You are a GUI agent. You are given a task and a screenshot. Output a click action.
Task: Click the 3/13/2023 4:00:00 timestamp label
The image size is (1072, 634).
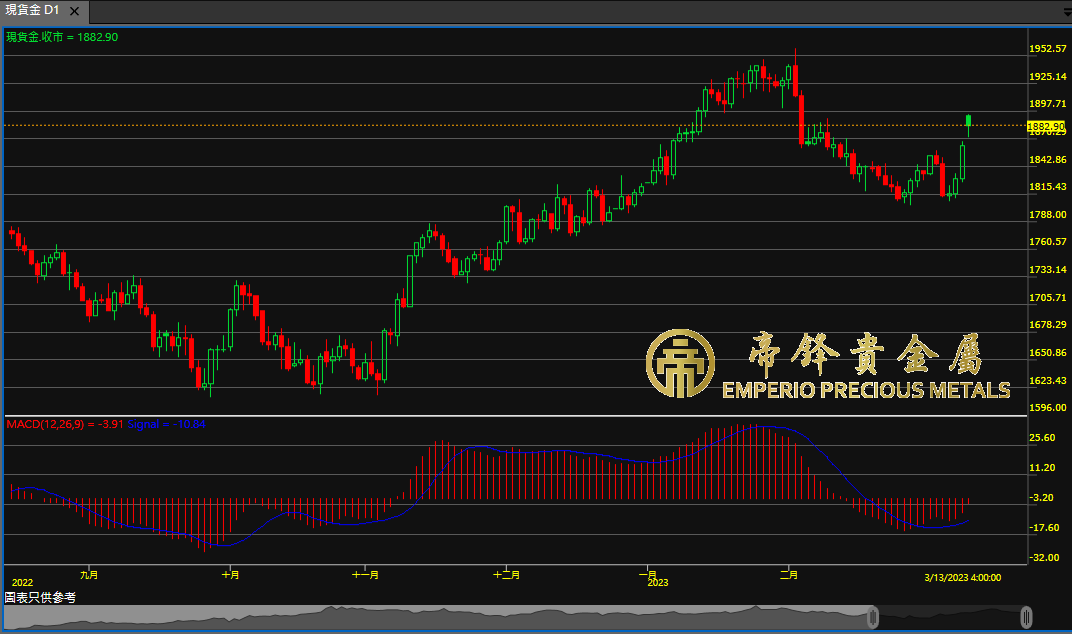click(962, 577)
